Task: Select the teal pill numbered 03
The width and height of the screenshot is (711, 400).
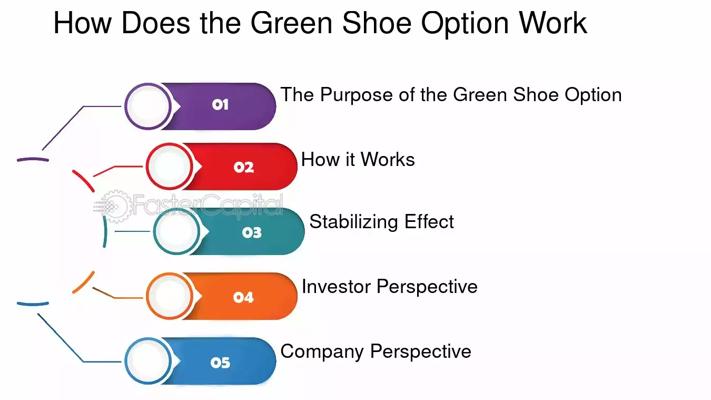Action: [x=252, y=232]
